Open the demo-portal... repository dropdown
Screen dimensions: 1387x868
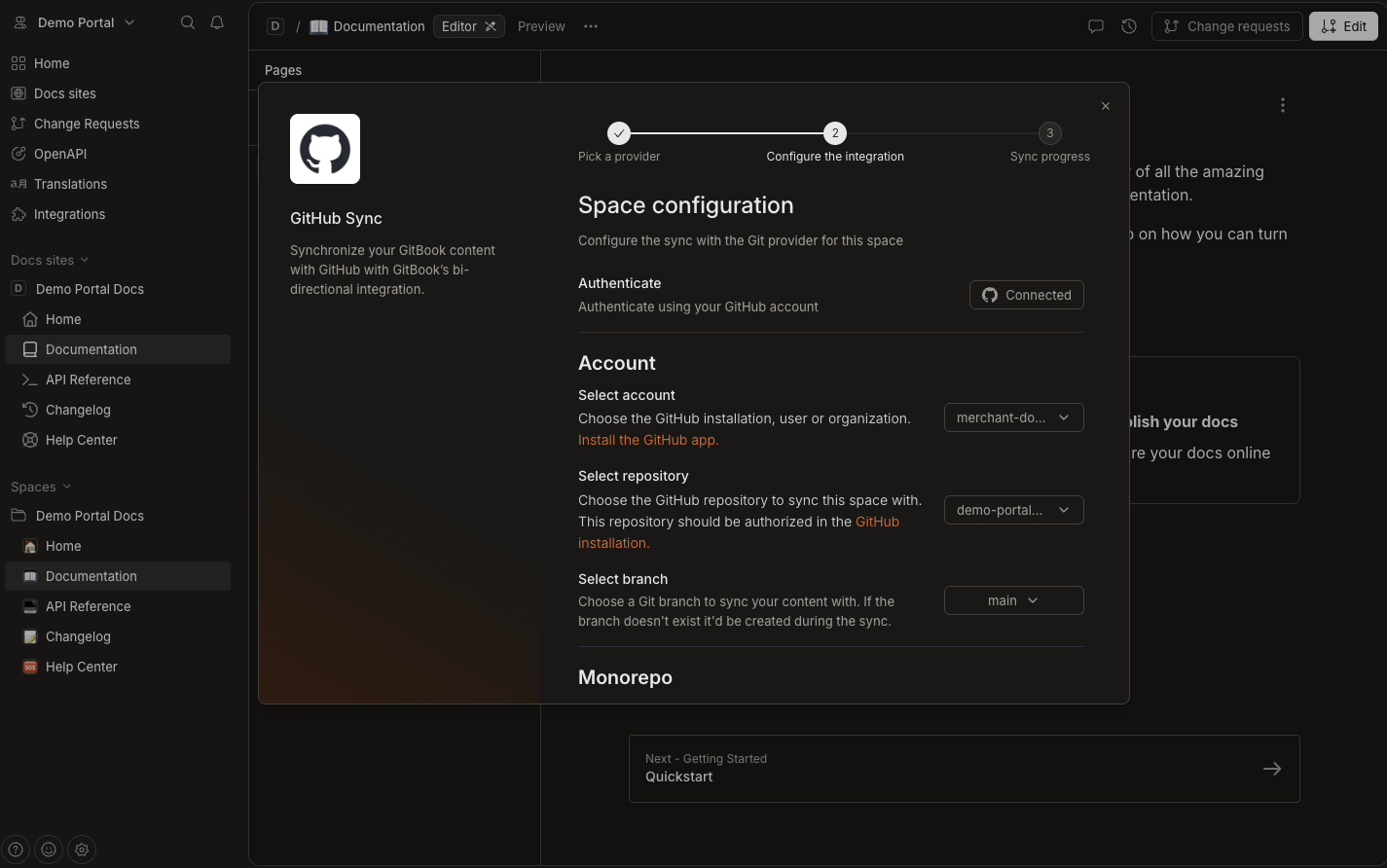tap(1014, 510)
